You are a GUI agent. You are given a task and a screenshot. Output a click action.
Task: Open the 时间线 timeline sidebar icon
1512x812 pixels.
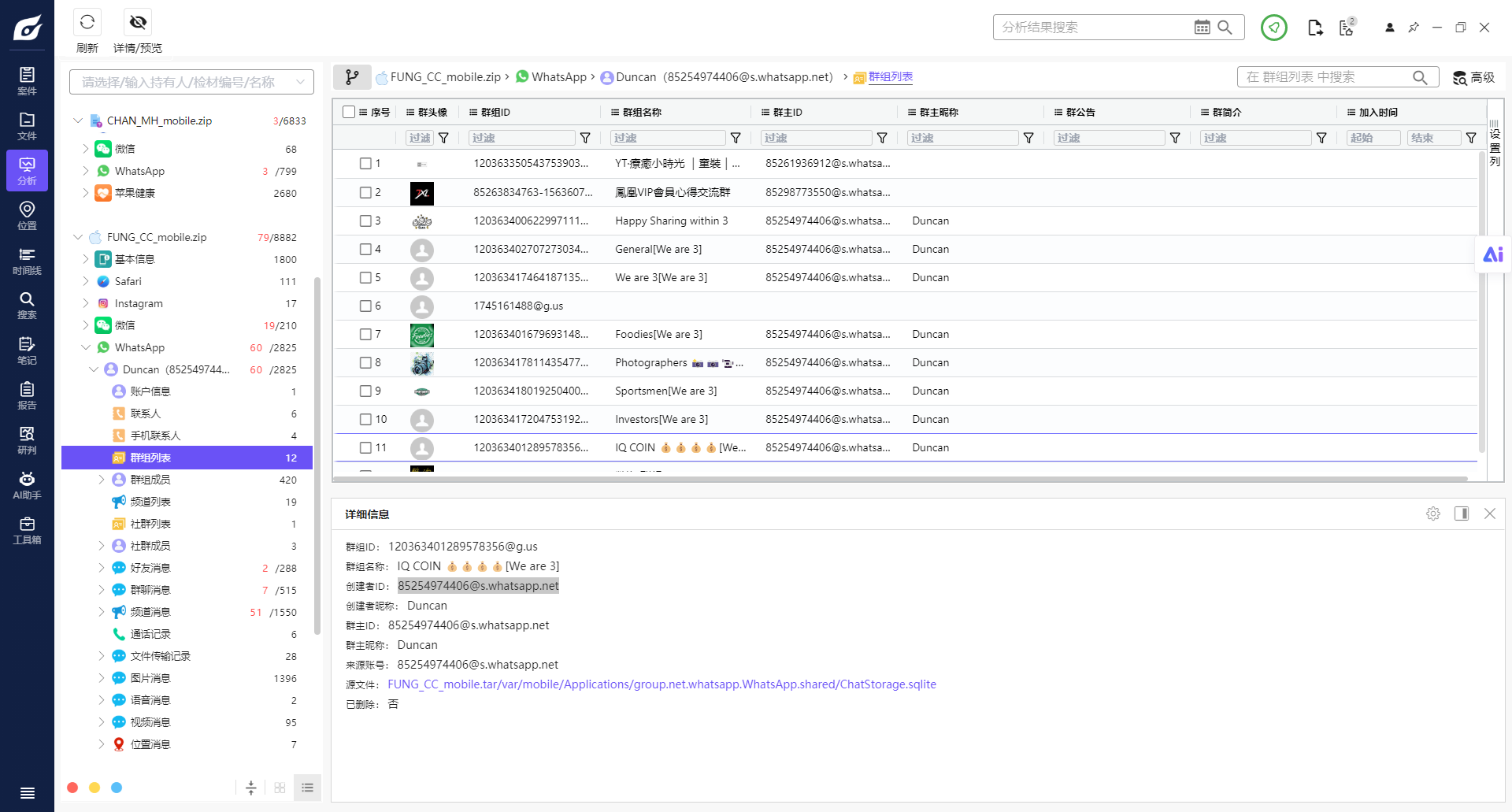click(x=27, y=260)
